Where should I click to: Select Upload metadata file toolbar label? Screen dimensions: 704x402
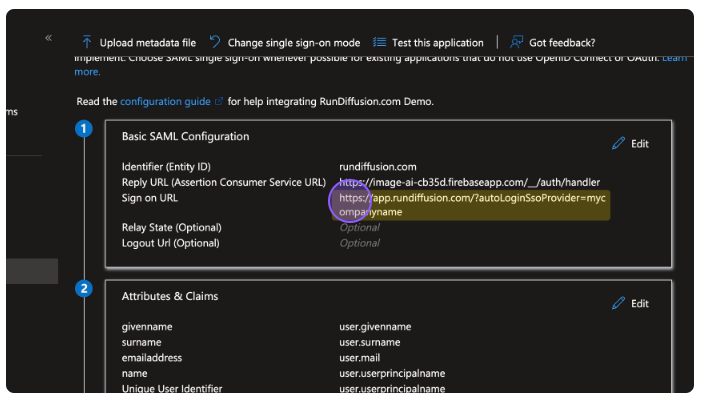coord(148,43)
